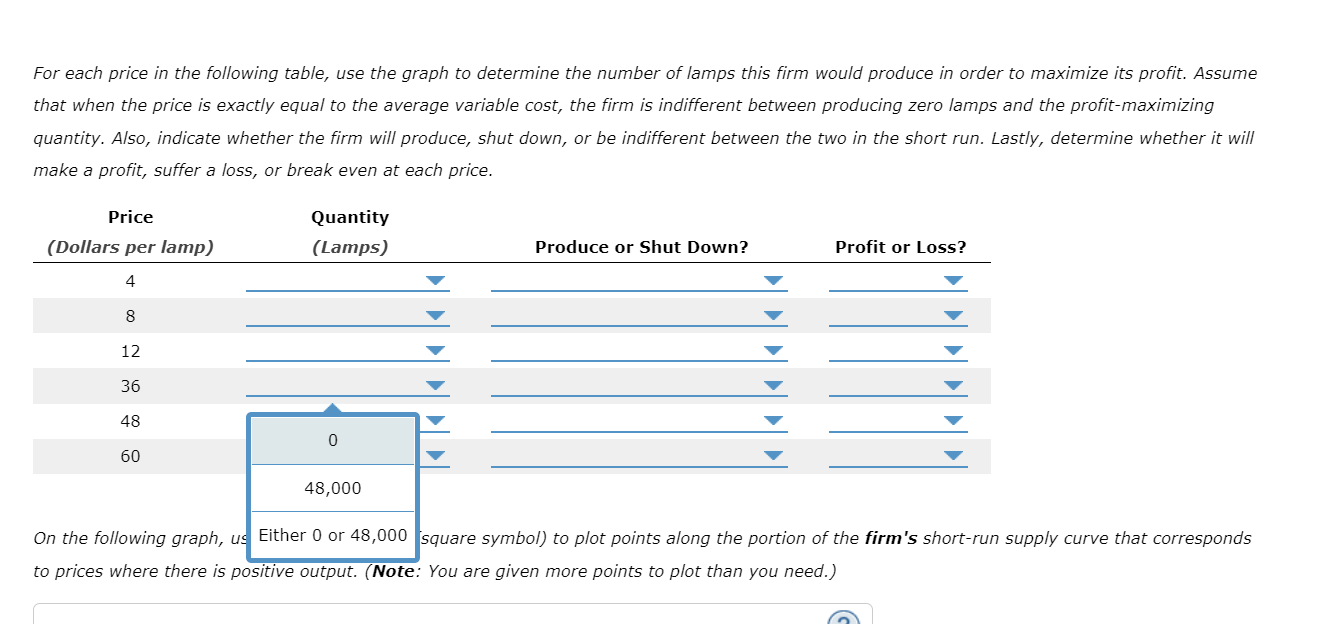Open the Produce or Shut Down dropdown for price 36
Viewport: 1326px width, 624px height.
[x=639, y=386]
